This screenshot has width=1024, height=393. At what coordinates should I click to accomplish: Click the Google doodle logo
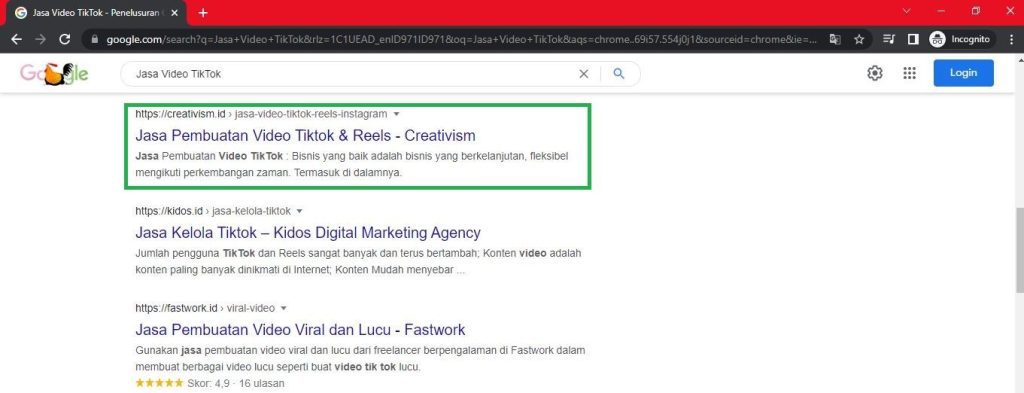click(x=54, y=74)
